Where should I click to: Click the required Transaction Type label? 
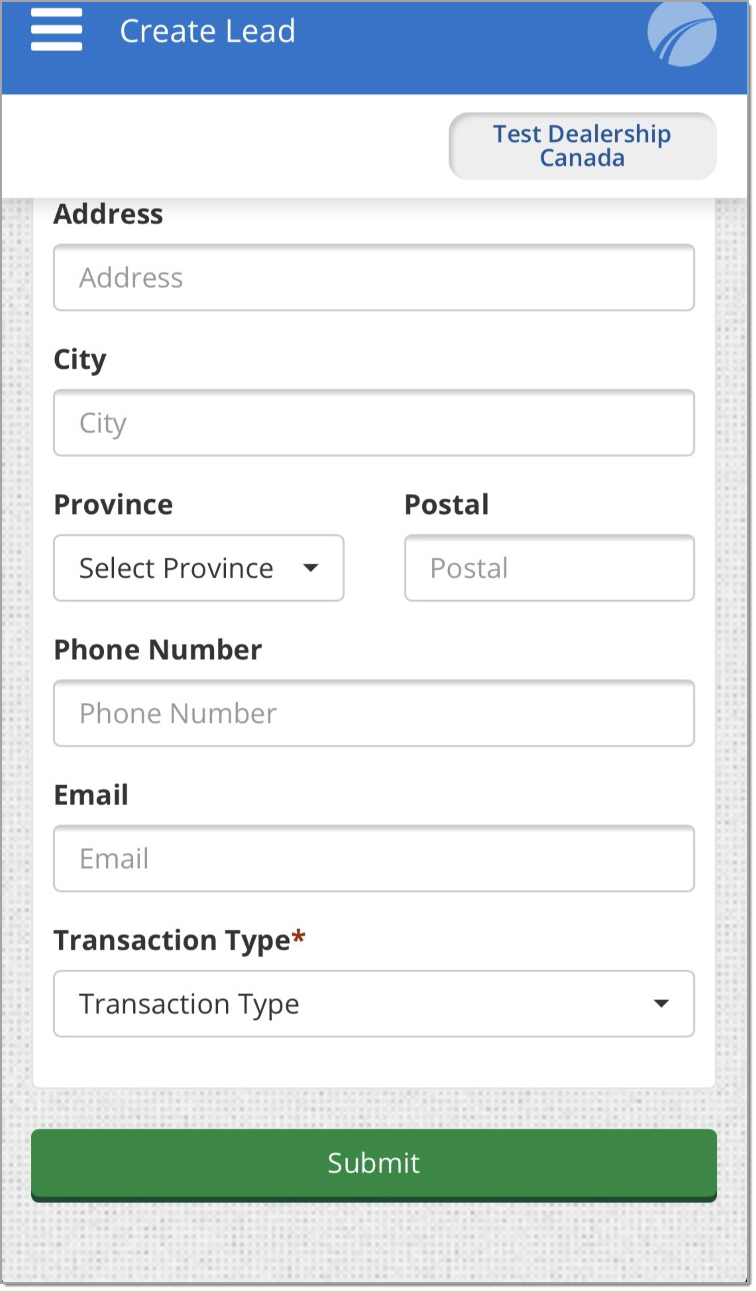click(x=172, y=941)
